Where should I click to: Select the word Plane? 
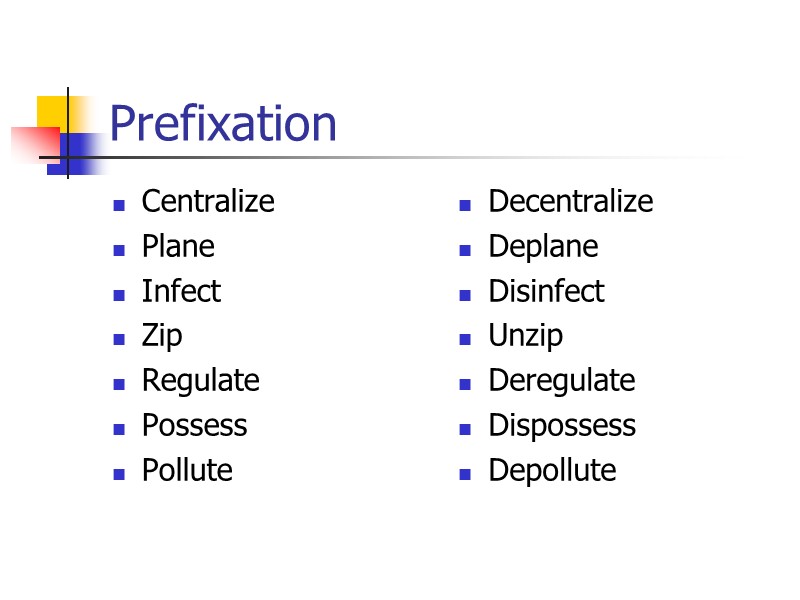pyautogui.click(x=178, y=246)
